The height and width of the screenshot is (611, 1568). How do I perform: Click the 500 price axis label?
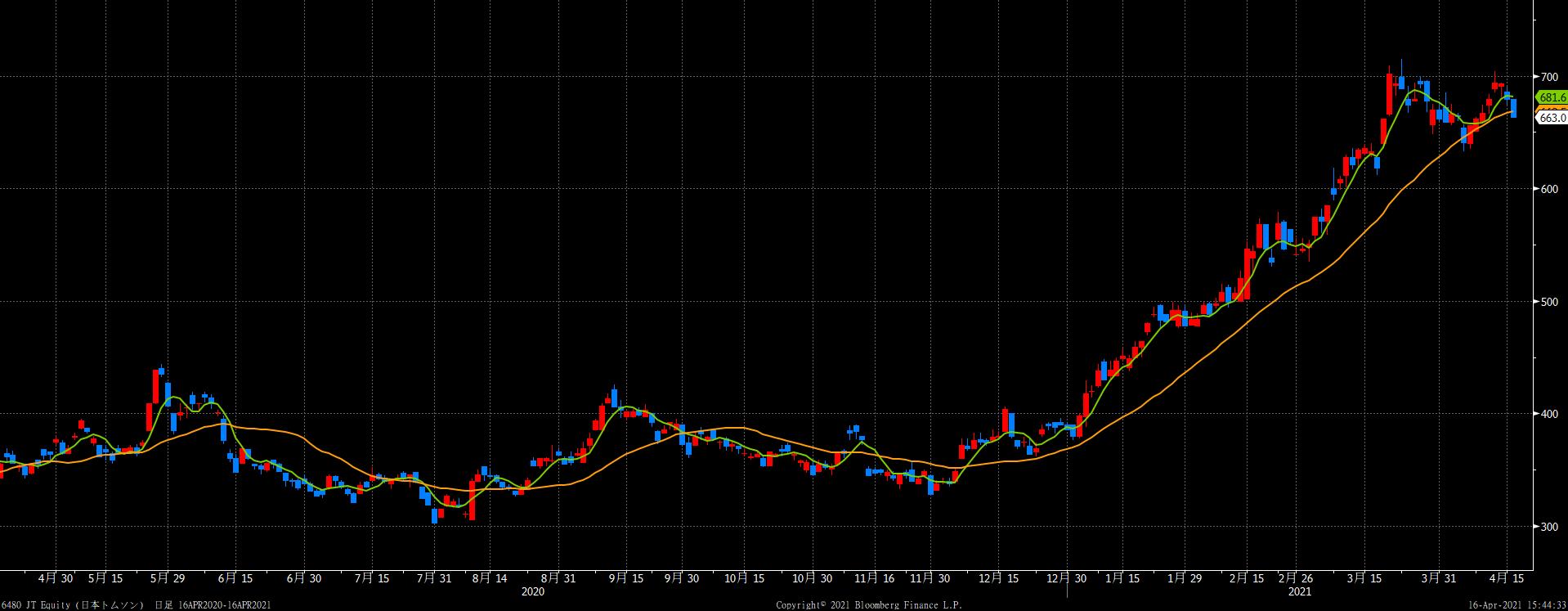(x=1548, y=302)
